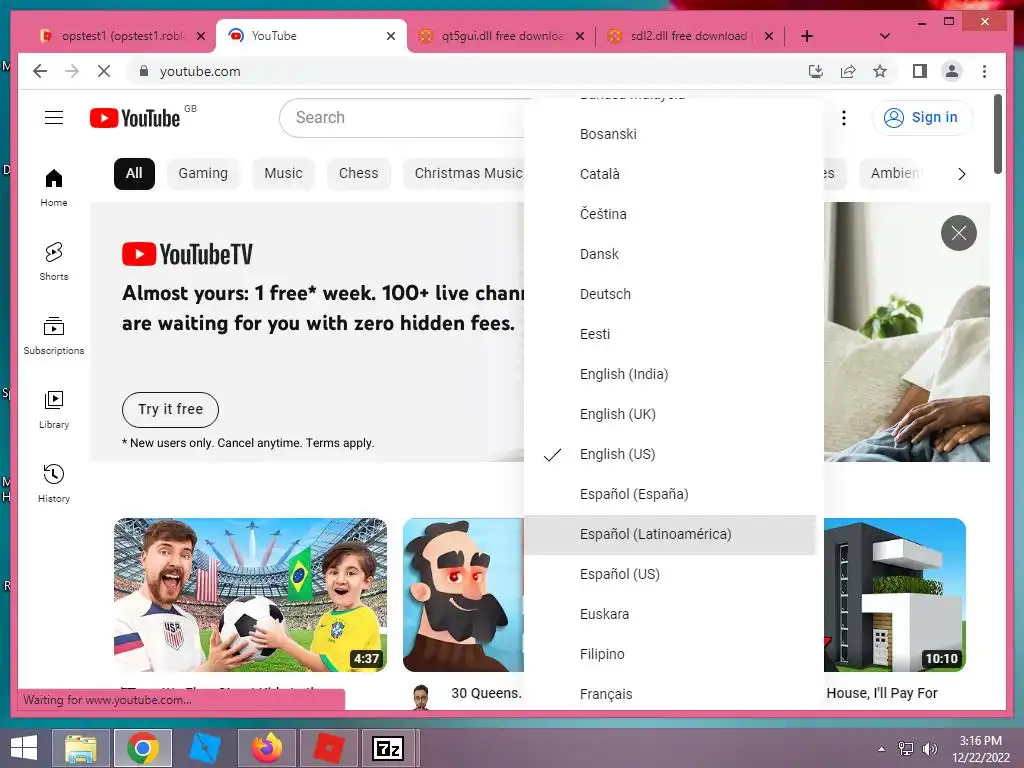The height and width of the screenshot is (768, 1024).
Task: Select Filipino language
Action: coord(670,654)
